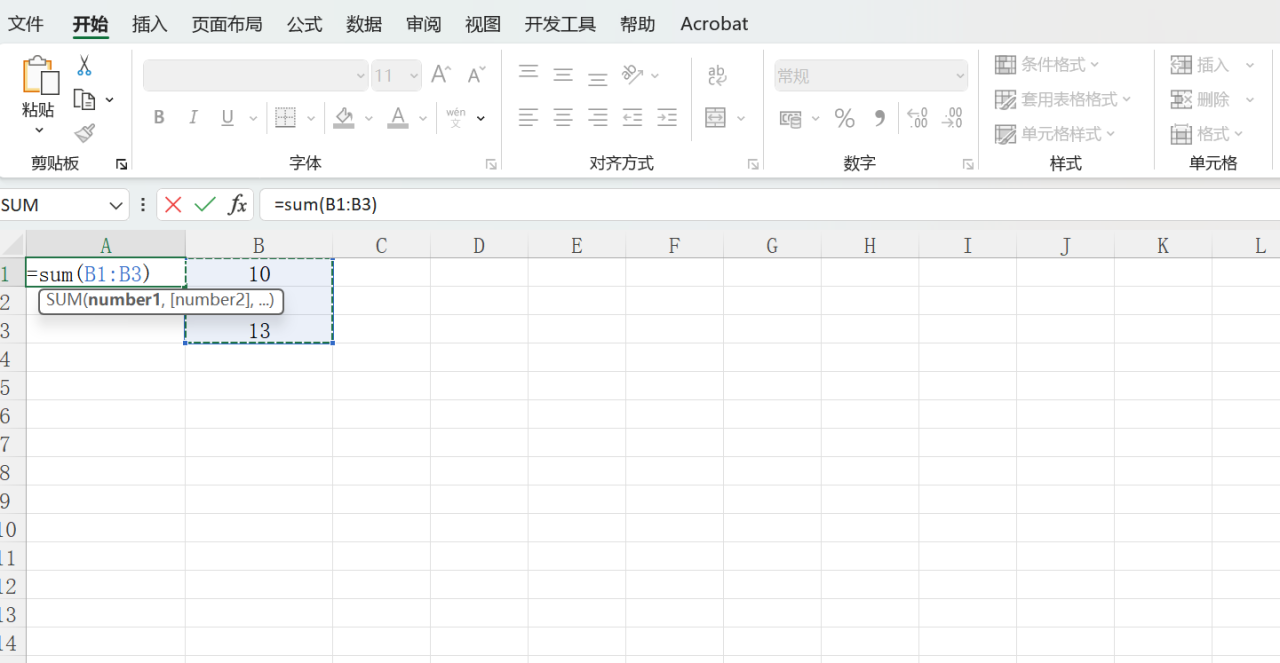Image resolution: width=1280 pixels, height=663 pixels.
Task: Click the Borders icon
Action: coord(285,118)
